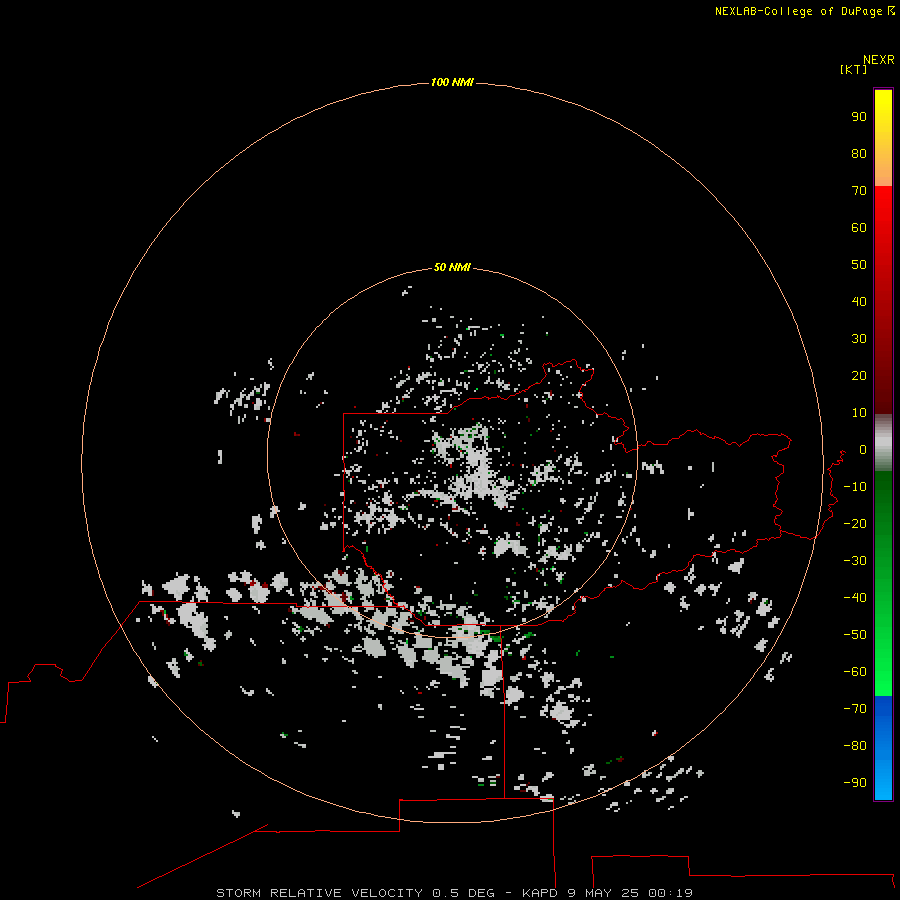Click the gray zero-velocity segment of the color bar
900x900 pixels.
(x=883, y=443)
